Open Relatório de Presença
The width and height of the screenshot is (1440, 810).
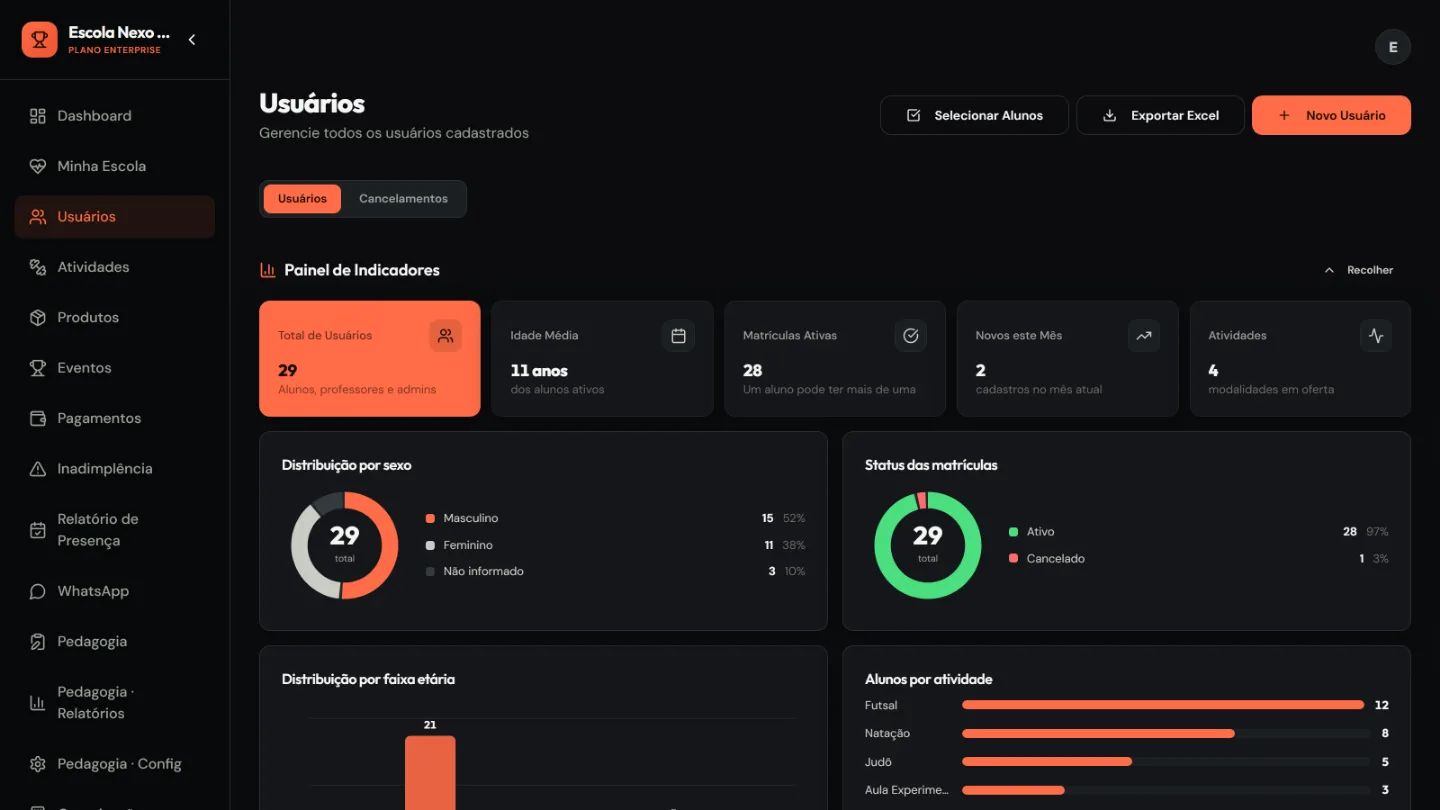point(115,530)
